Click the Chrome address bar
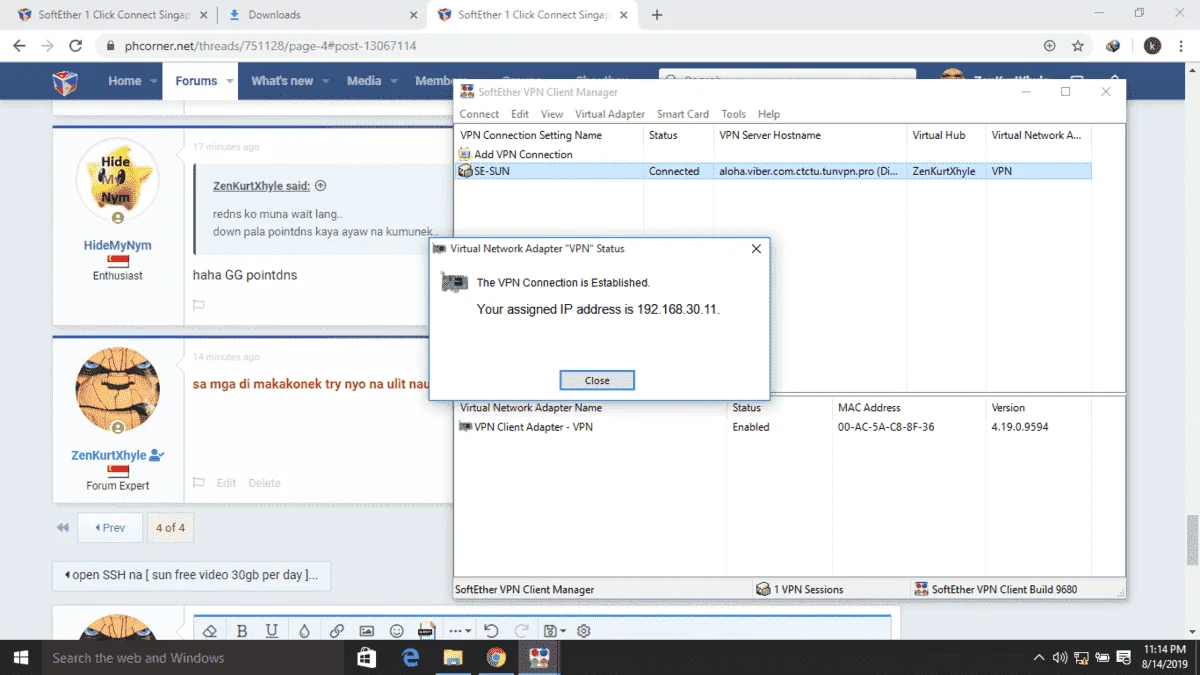The image size is (1200, 675). (x=570, y=46)
